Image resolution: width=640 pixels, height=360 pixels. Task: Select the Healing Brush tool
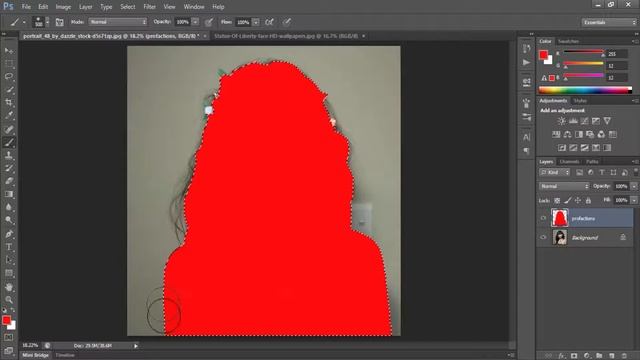(x=9, y=129)
